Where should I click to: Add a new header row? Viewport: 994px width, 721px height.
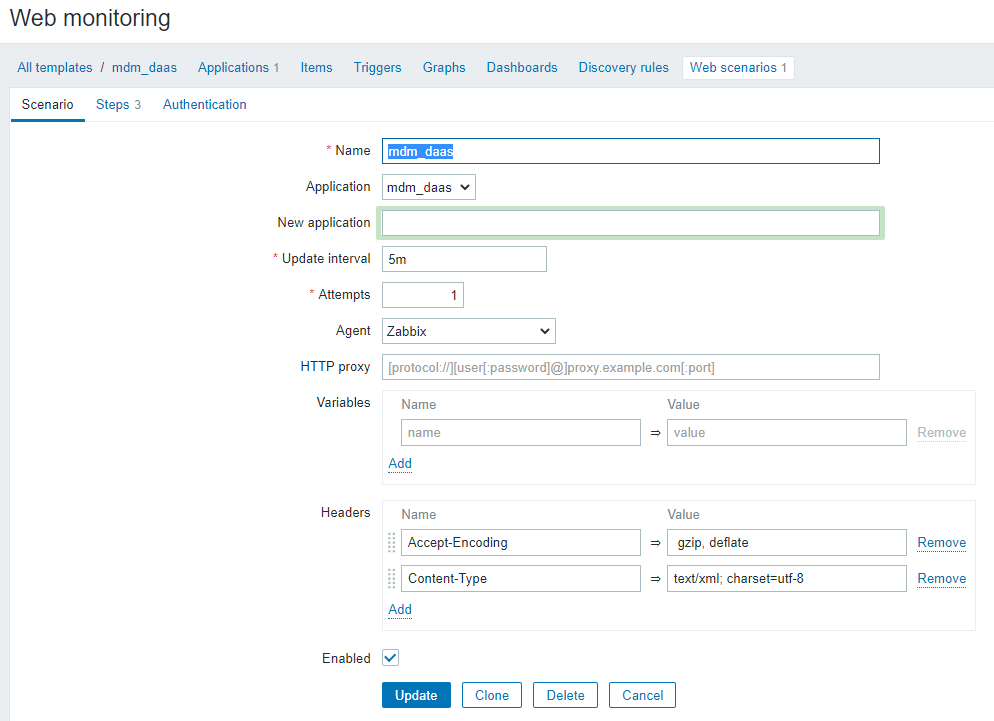click(400, 609)
